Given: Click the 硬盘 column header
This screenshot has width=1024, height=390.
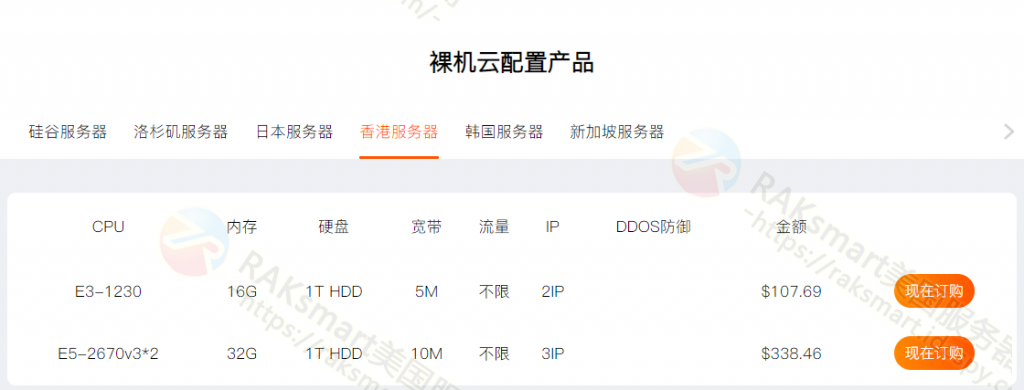Looking at the screenshot, I should pyautogui.click(x=334, y=227).
